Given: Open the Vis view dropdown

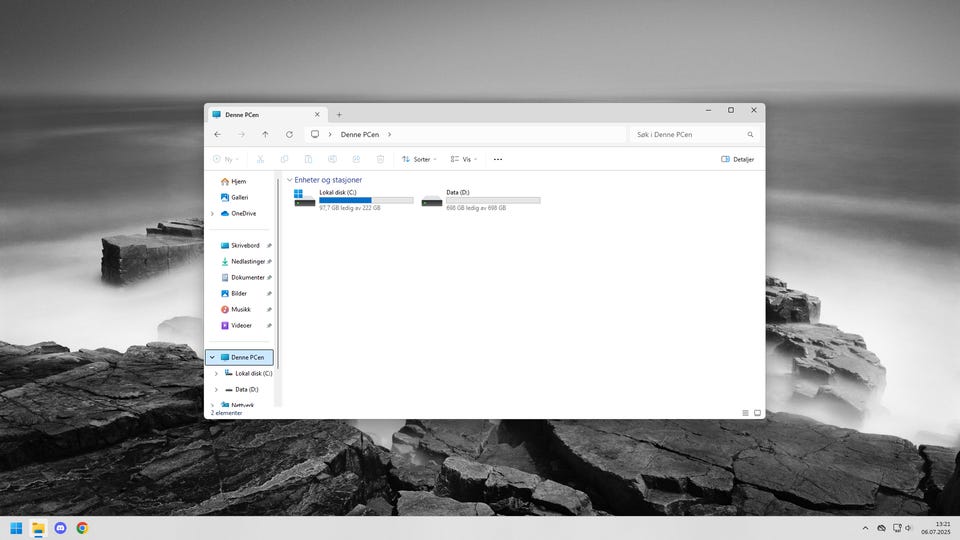Looking at the screenshot, I should tap(463, 159).
